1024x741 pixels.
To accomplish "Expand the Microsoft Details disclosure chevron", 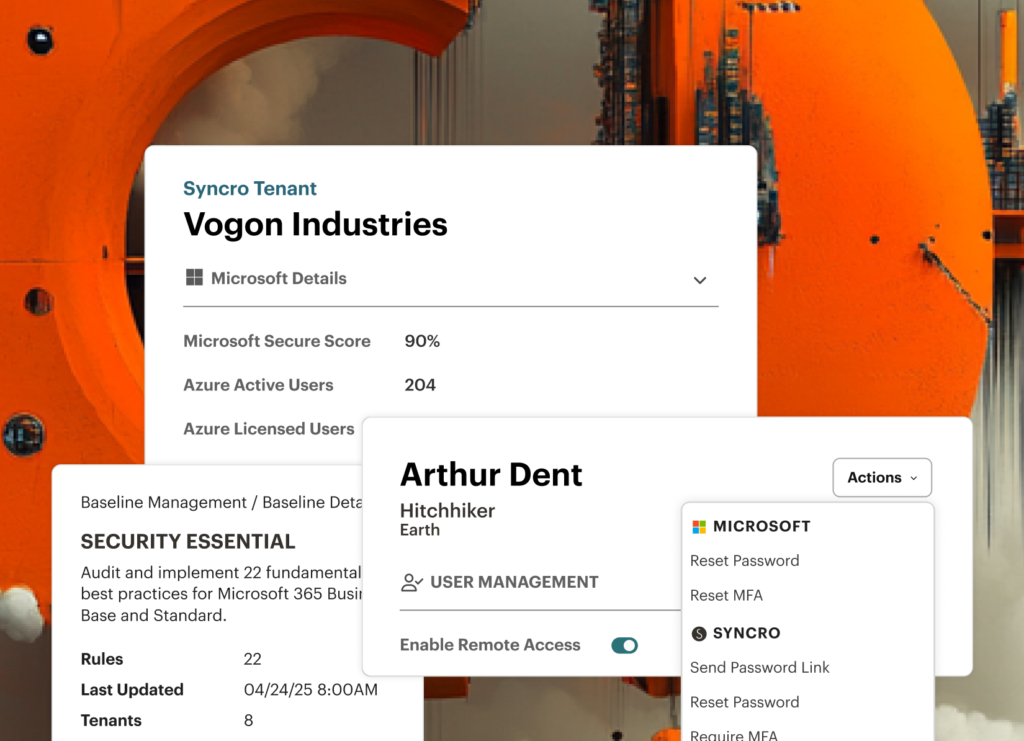I will coord(700,280).
